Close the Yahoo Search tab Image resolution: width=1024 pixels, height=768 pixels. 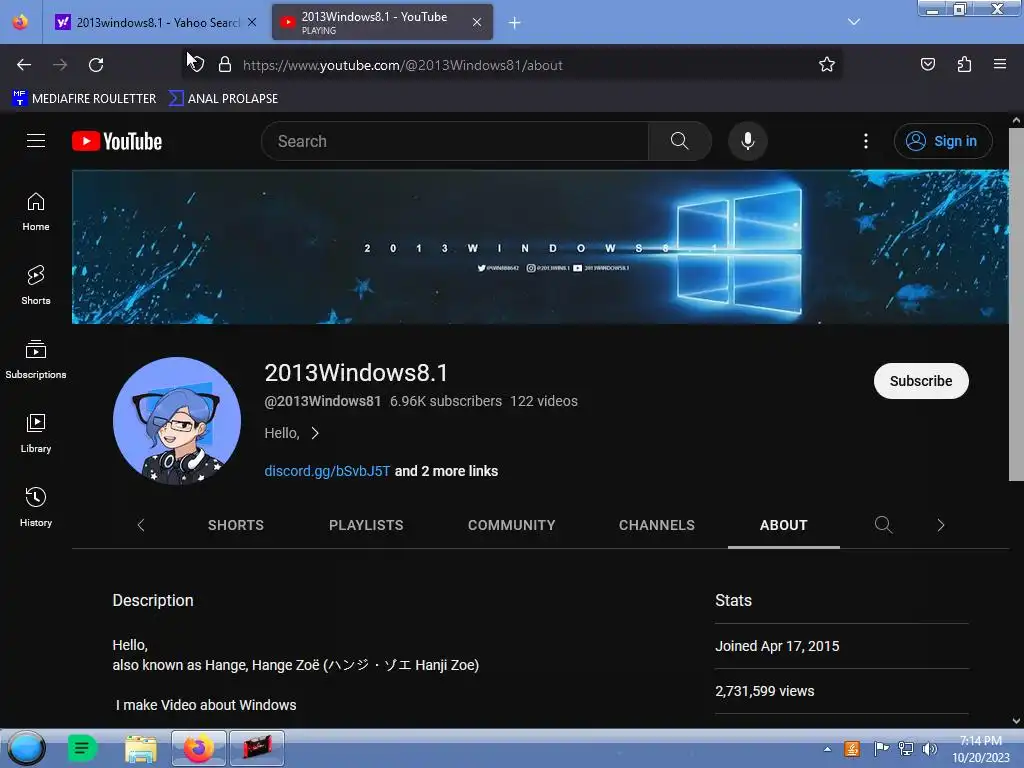point(252,22)
